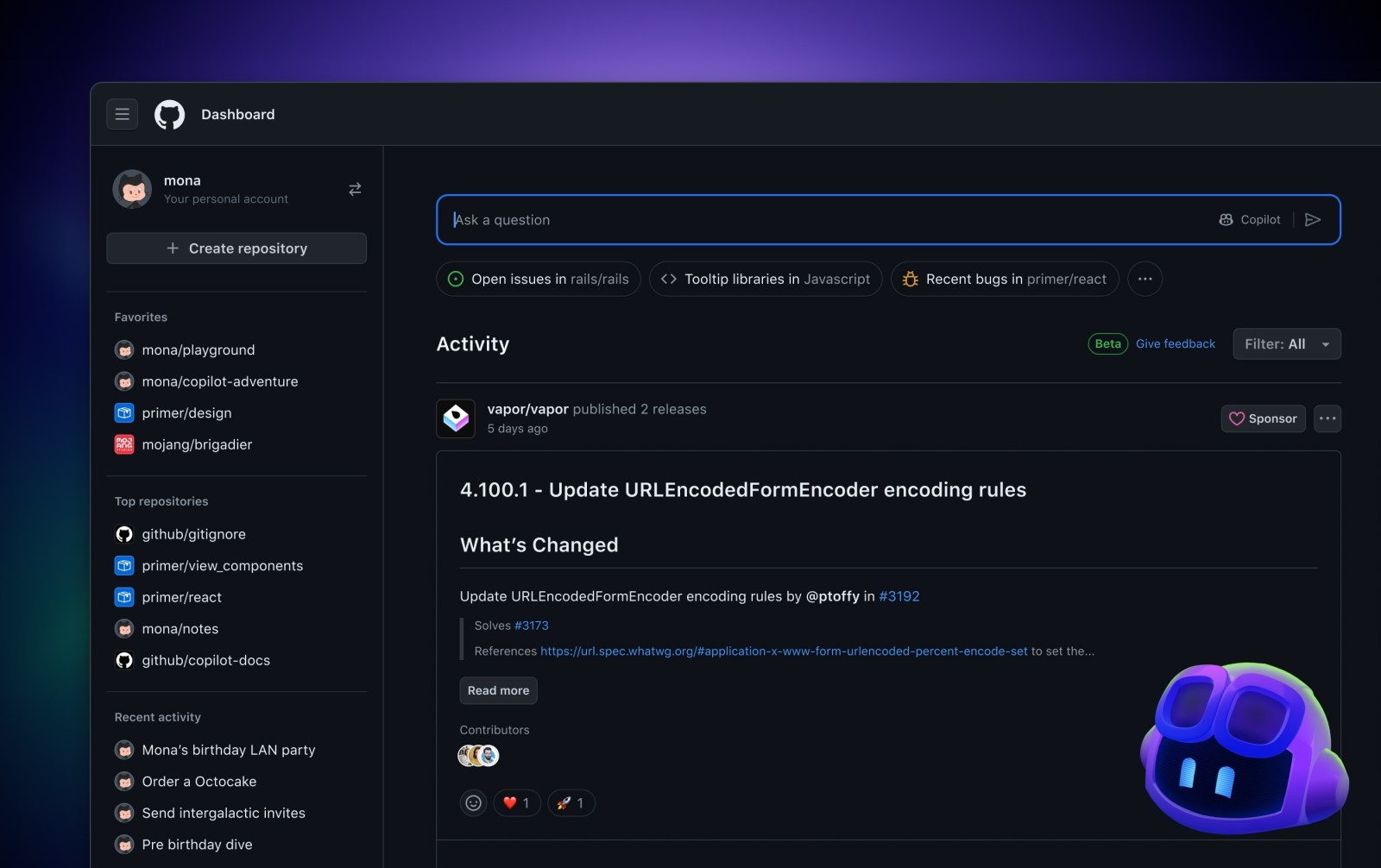Image resolution: width=1381 pixels, height=868 pixels.
Task: Open the vapor/vapor repository link
Action: pyautogui.click(x=527, y=409)
